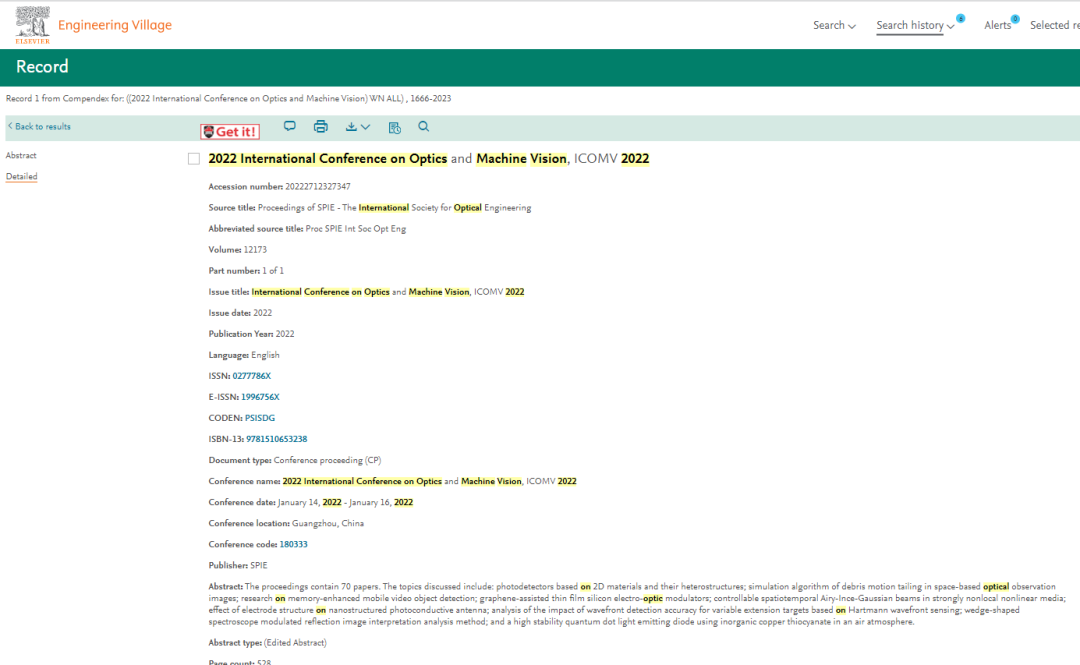This screenshot has width=1080, height=665.
Task: Expand the Search history menu
Action: [915, 25]
